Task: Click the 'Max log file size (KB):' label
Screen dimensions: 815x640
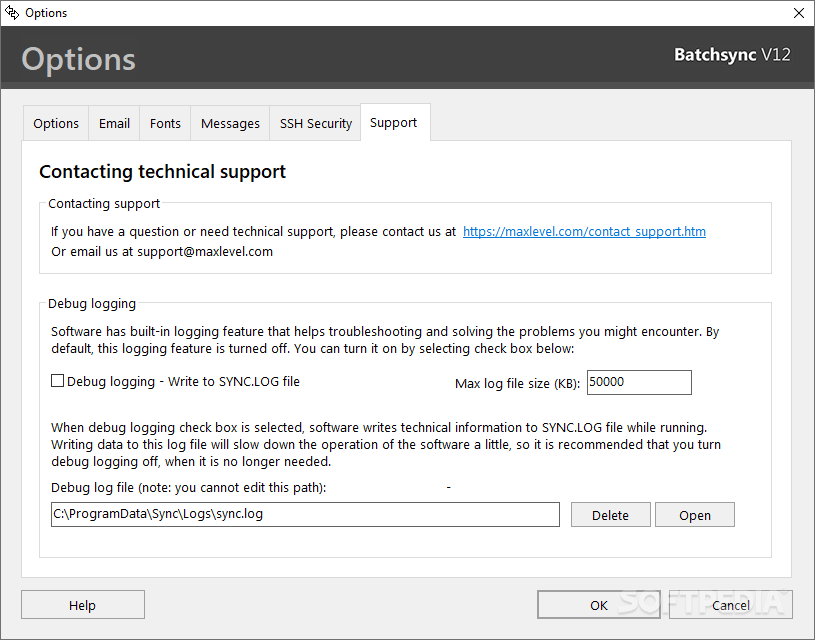Action: coord(517,384)
